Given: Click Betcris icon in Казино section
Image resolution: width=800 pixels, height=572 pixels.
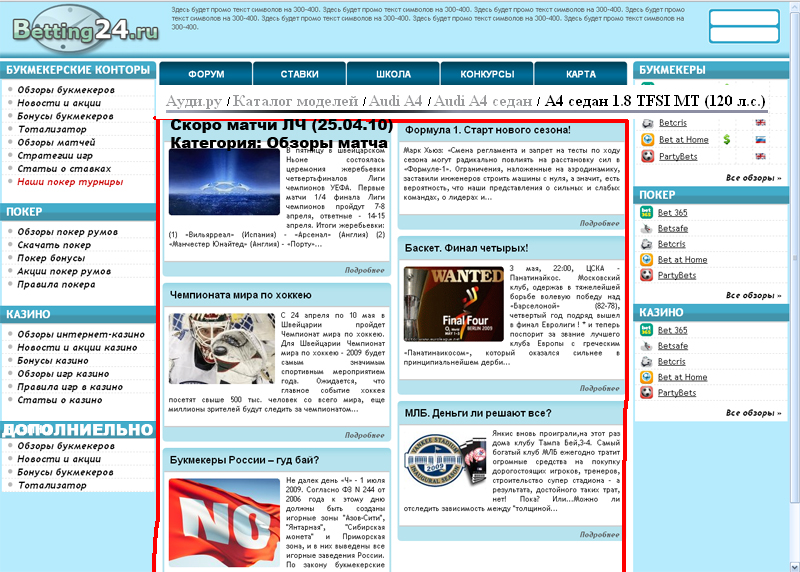Looking at the screenshot, I should (646, 361).
